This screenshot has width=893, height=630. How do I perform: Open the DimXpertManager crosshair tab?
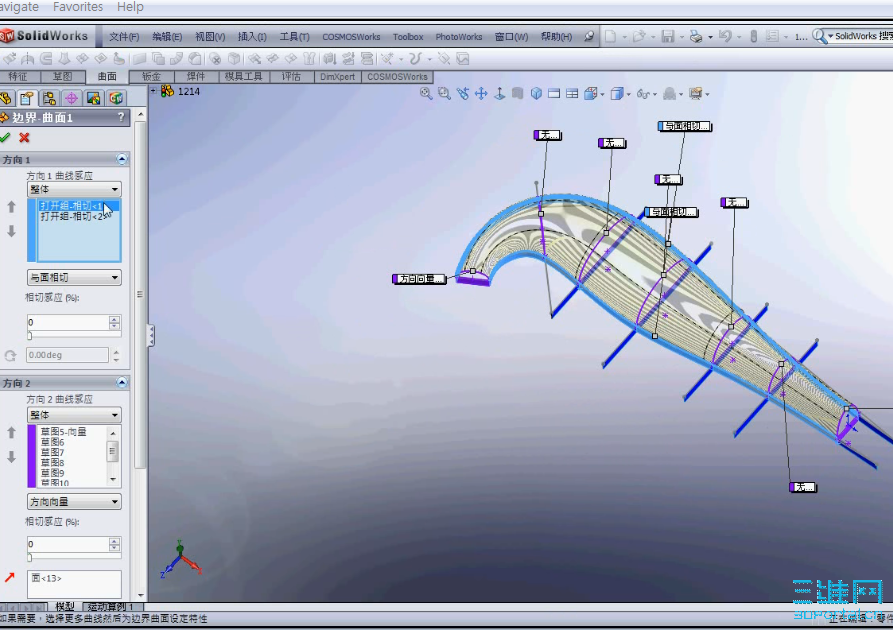71,98
